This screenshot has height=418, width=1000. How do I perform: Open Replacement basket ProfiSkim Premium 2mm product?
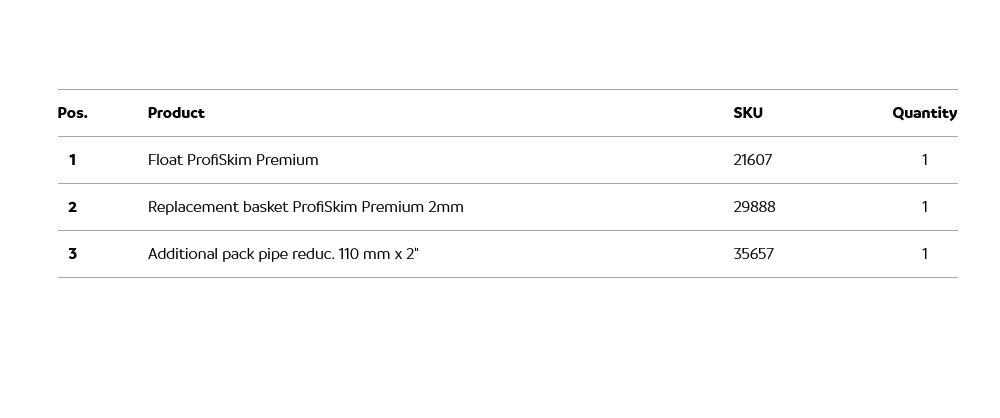[x=305, y=207]
